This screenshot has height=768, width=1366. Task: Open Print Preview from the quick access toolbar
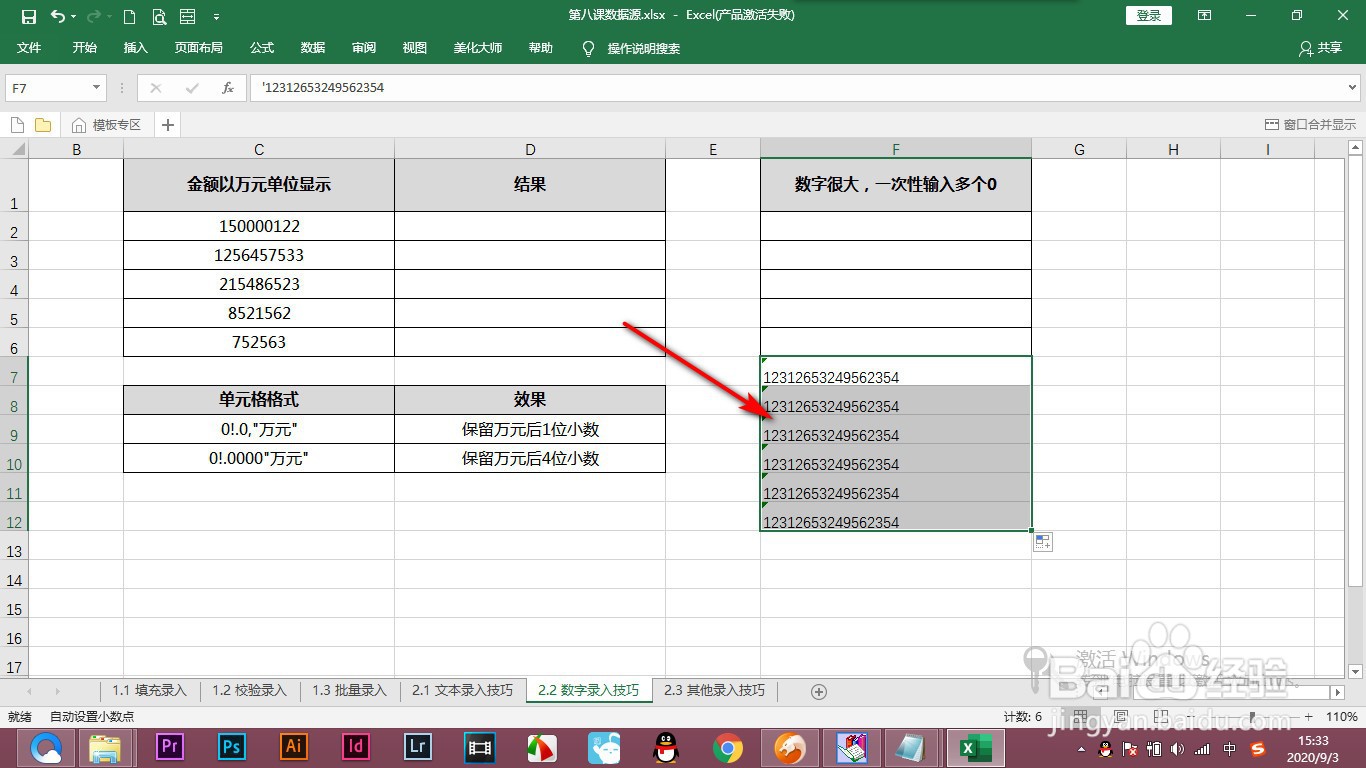tap(159, 16)
